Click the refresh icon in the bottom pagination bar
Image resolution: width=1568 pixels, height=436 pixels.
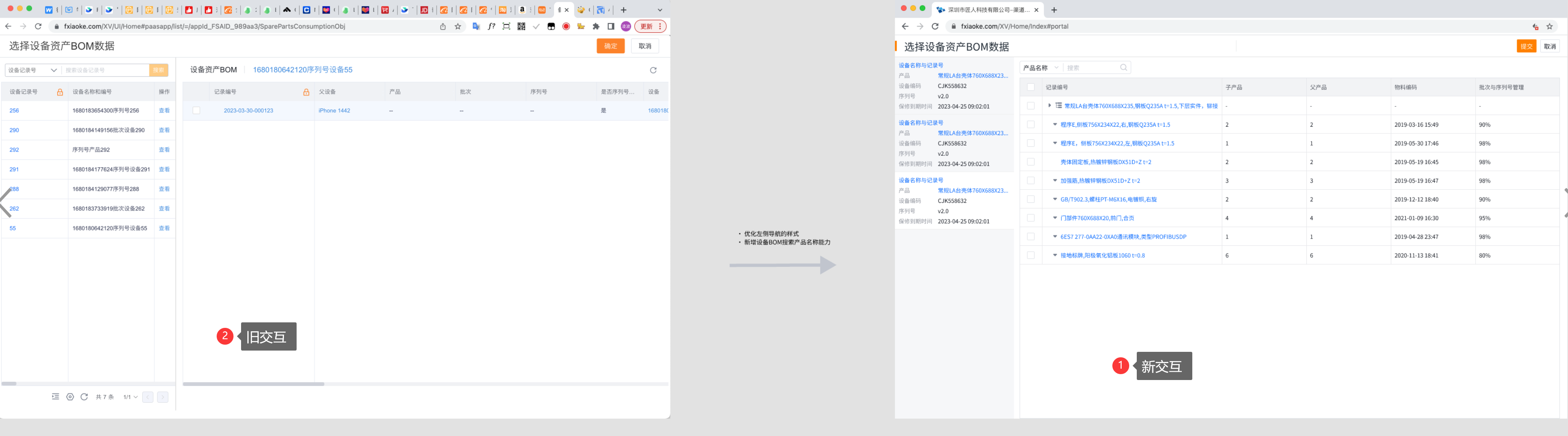(84, 396)
